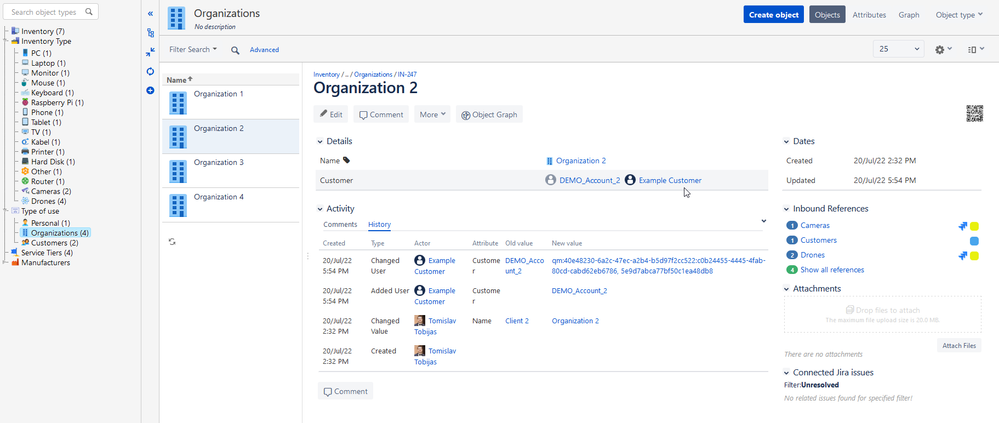Click the Attach Files button
The width and height of the screenshot is (999, 423).
tap(959, 345)
